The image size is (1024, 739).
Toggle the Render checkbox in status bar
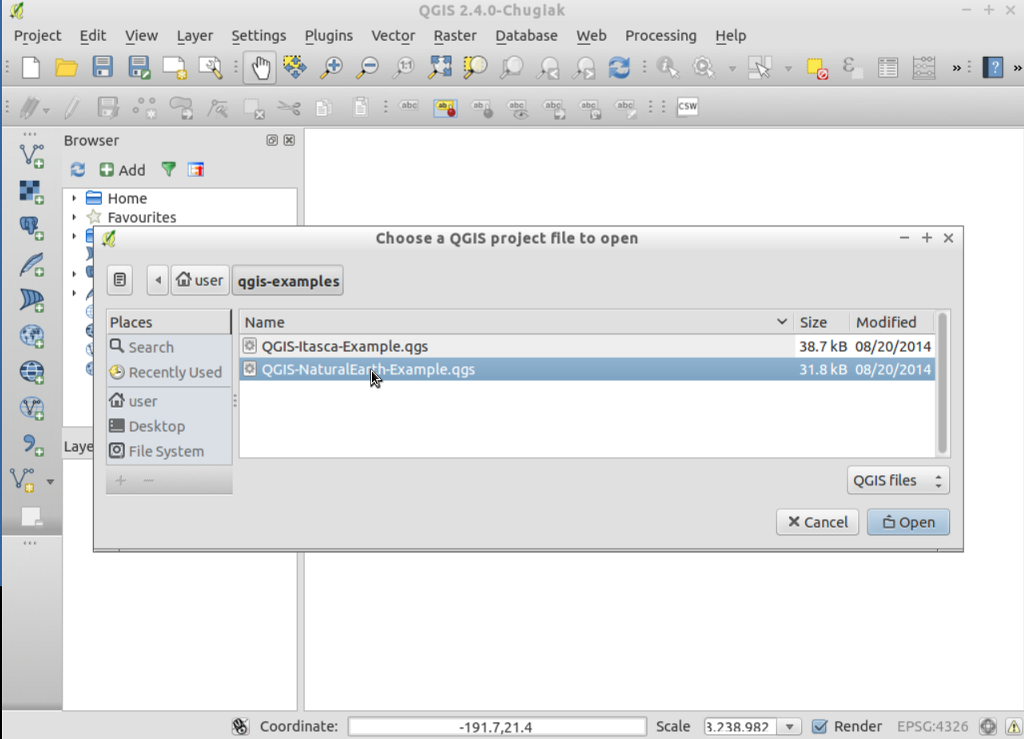[820, 727]
